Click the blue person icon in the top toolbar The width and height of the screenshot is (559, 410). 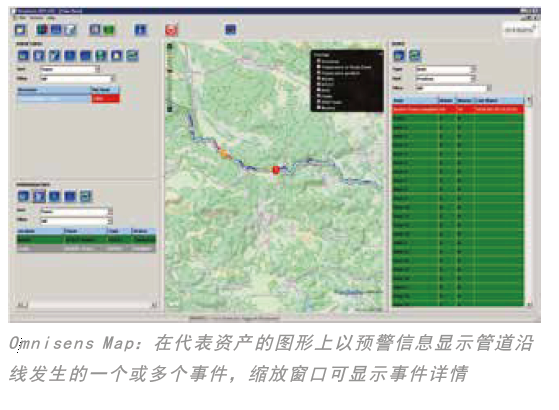[x=140, y=30]
